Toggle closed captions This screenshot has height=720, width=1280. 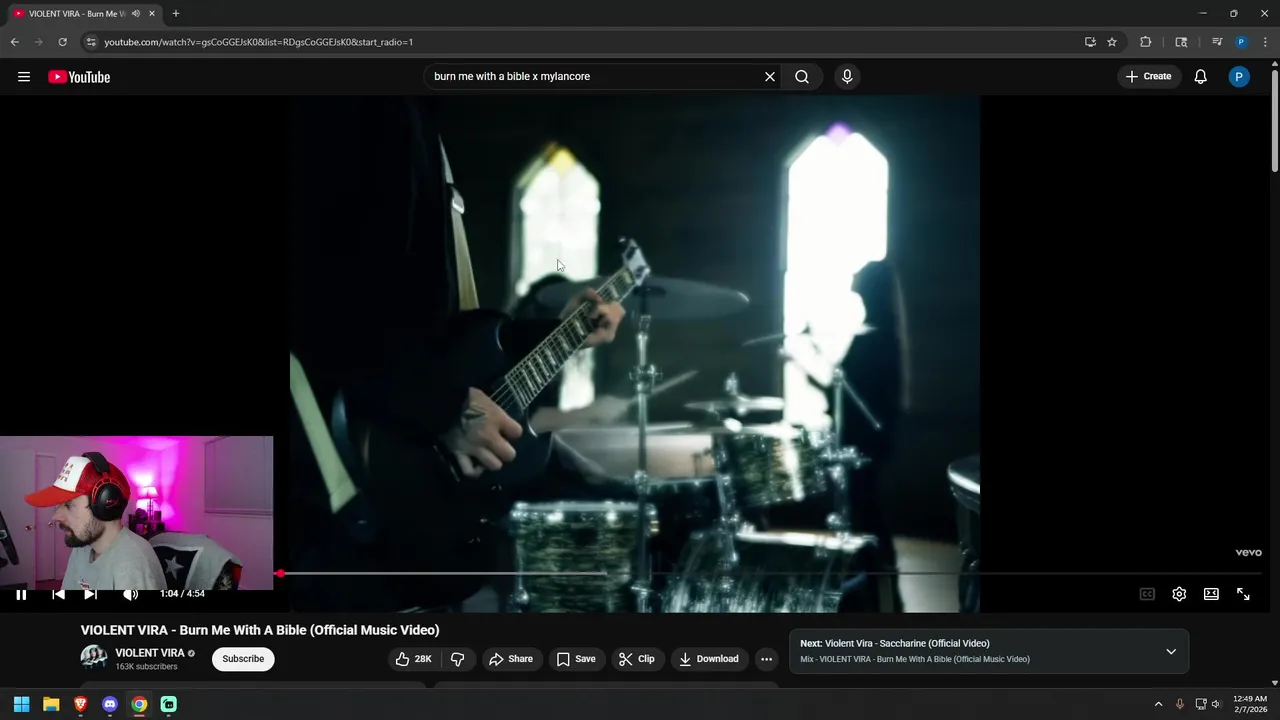[1147, 594]
